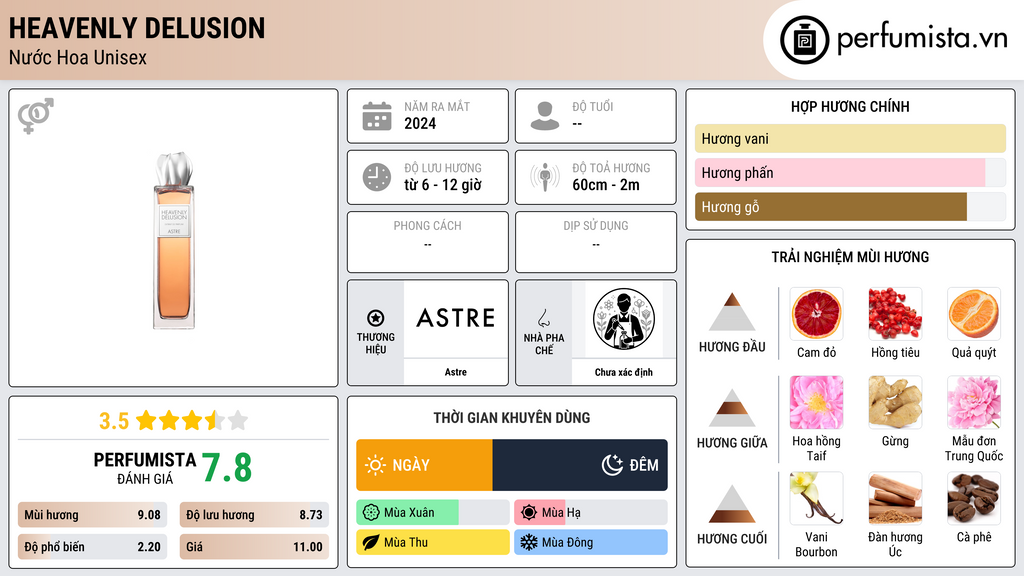Click the moon icon beside Đêm
This screenshot has height=576, width=1024.
tap(612, 465)
